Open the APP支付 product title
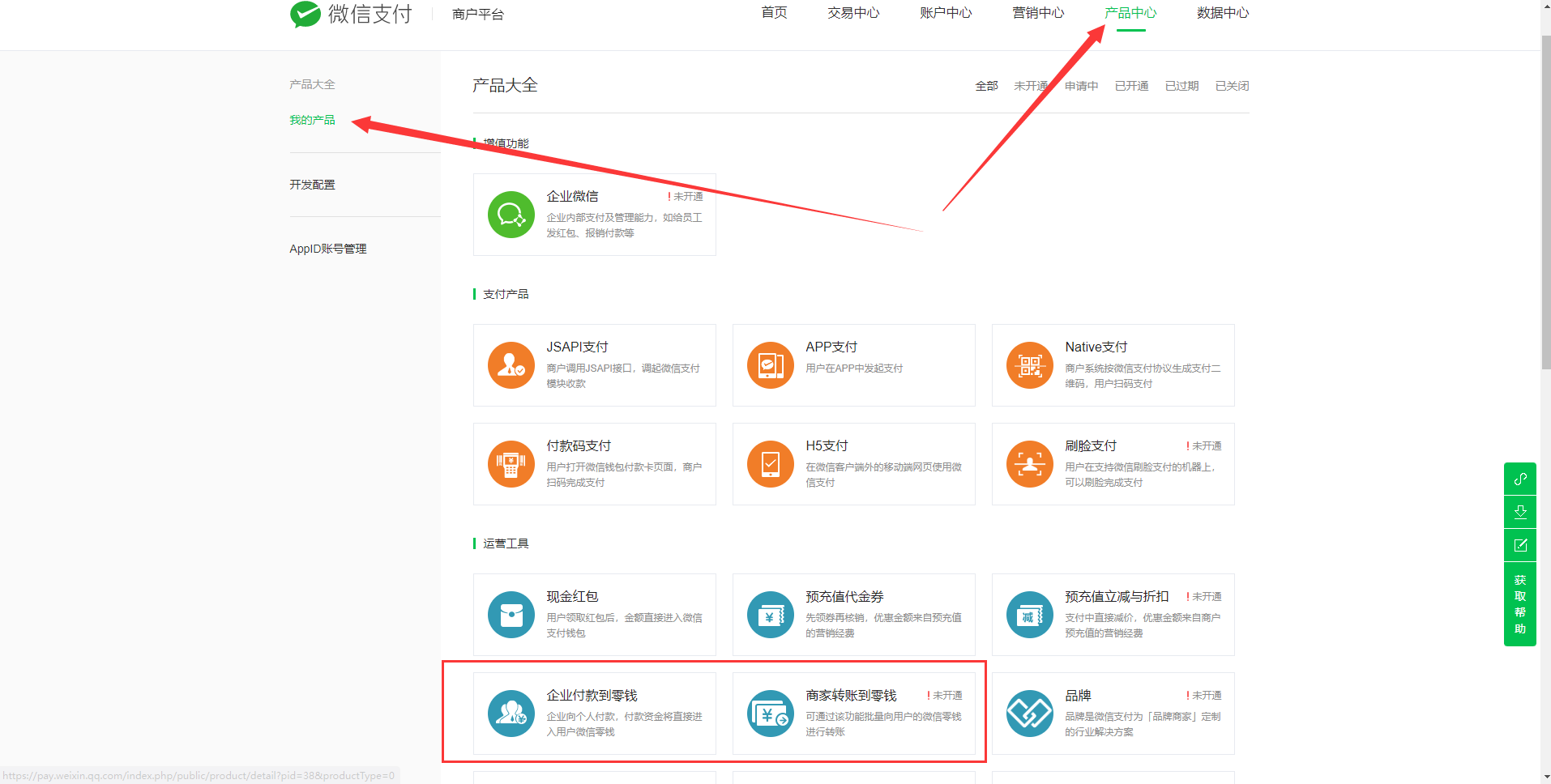 pyautogui.click(x=831, y=347)
